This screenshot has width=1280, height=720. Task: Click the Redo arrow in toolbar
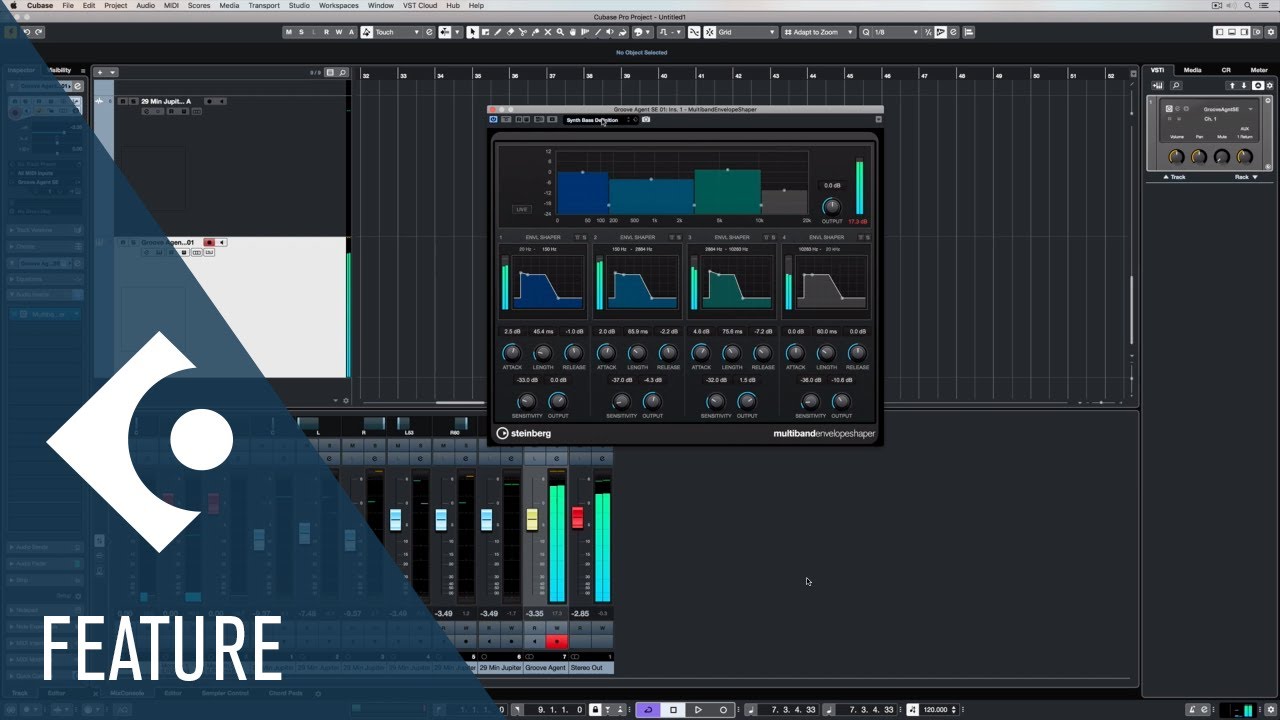39,32
